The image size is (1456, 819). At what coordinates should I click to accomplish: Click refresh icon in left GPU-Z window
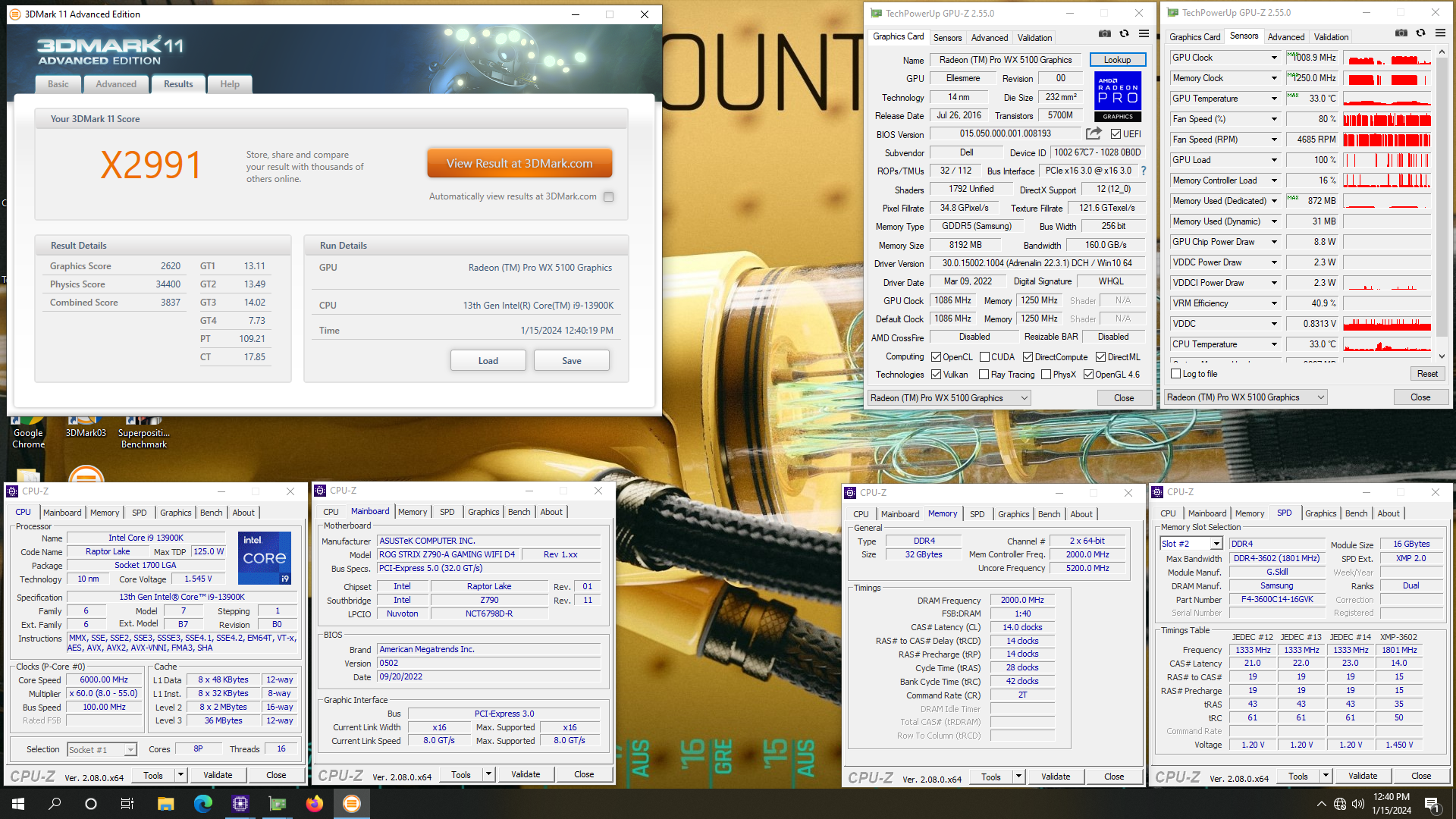click(1125, 34)
